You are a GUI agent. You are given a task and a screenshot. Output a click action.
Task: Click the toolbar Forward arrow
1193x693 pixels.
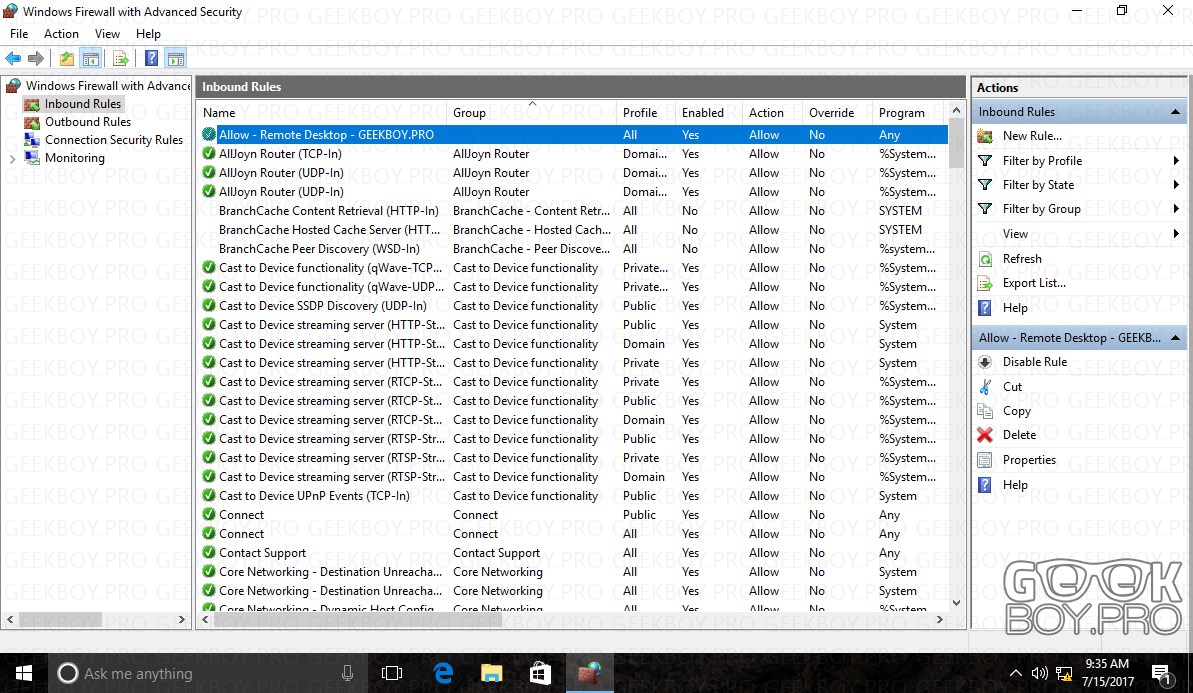(36, 59)
